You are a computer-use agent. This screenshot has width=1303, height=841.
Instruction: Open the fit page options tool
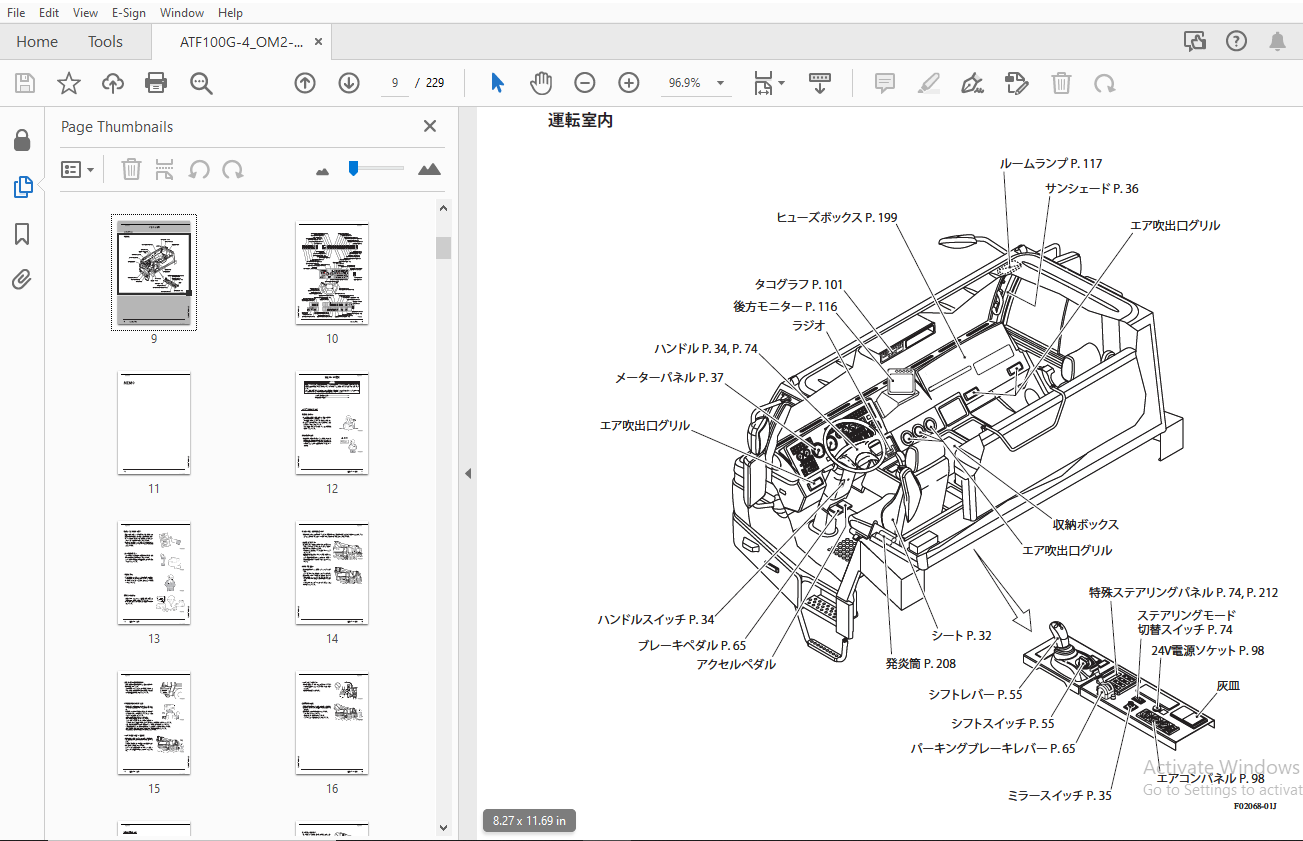tap(768, 83)
